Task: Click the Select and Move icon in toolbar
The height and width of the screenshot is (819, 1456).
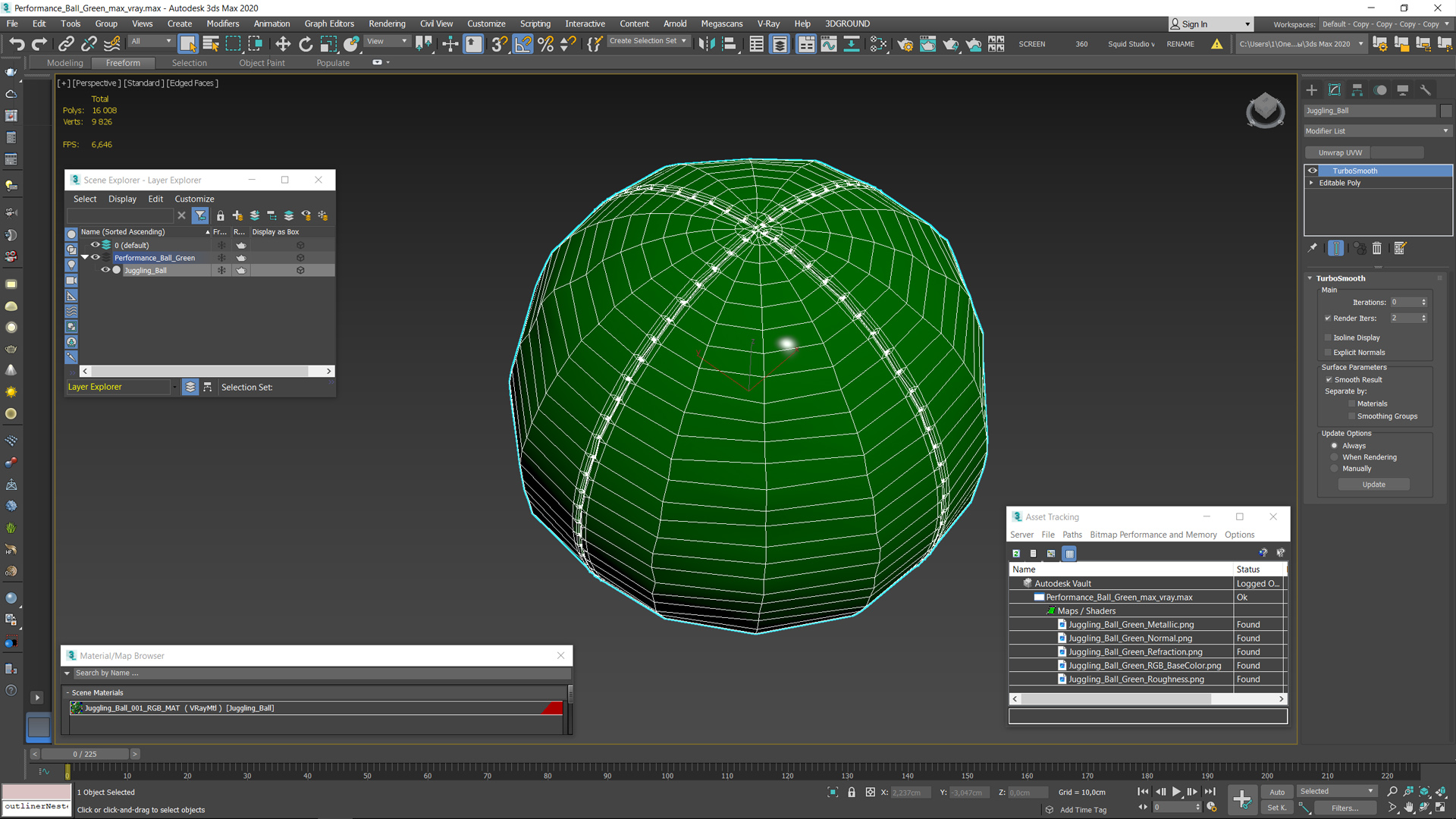Action: point(283,44)
